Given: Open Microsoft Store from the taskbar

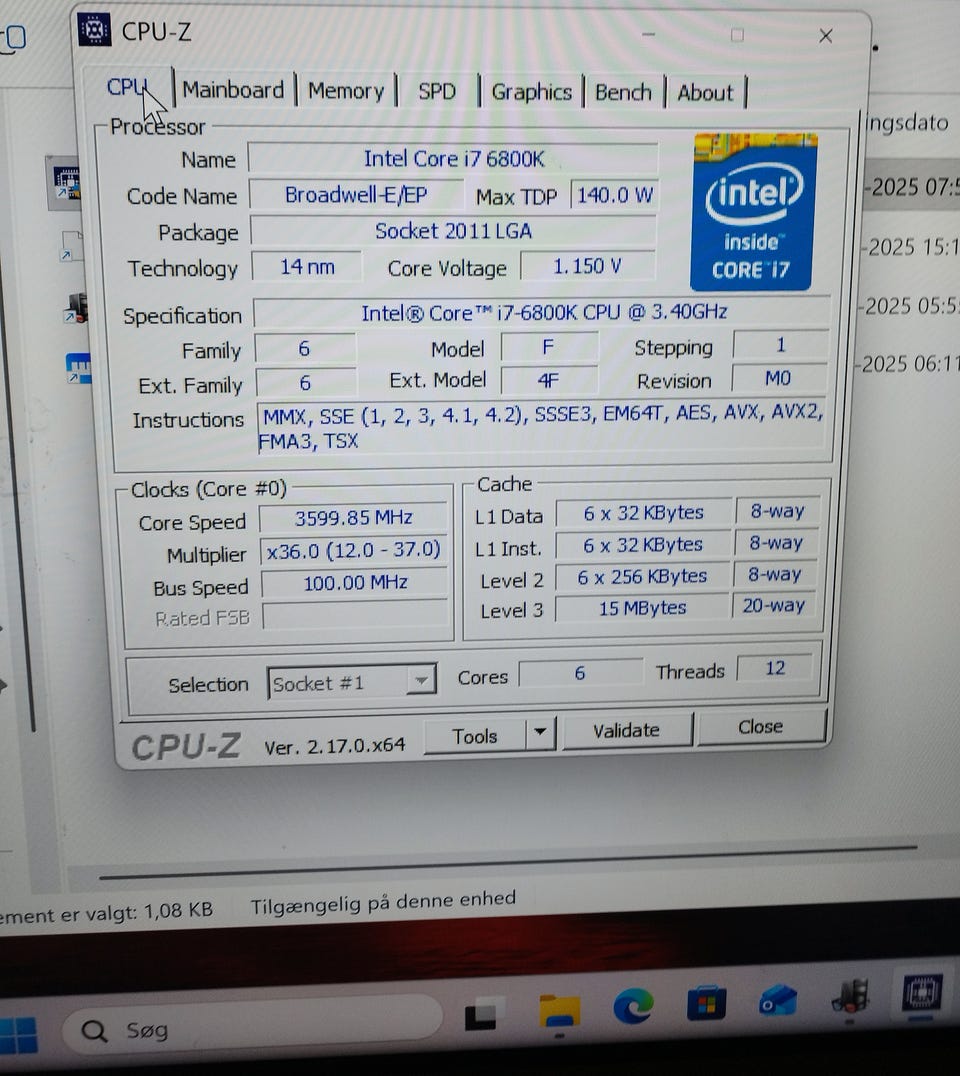Looking at the screenshot, I should coord(706,1003).
